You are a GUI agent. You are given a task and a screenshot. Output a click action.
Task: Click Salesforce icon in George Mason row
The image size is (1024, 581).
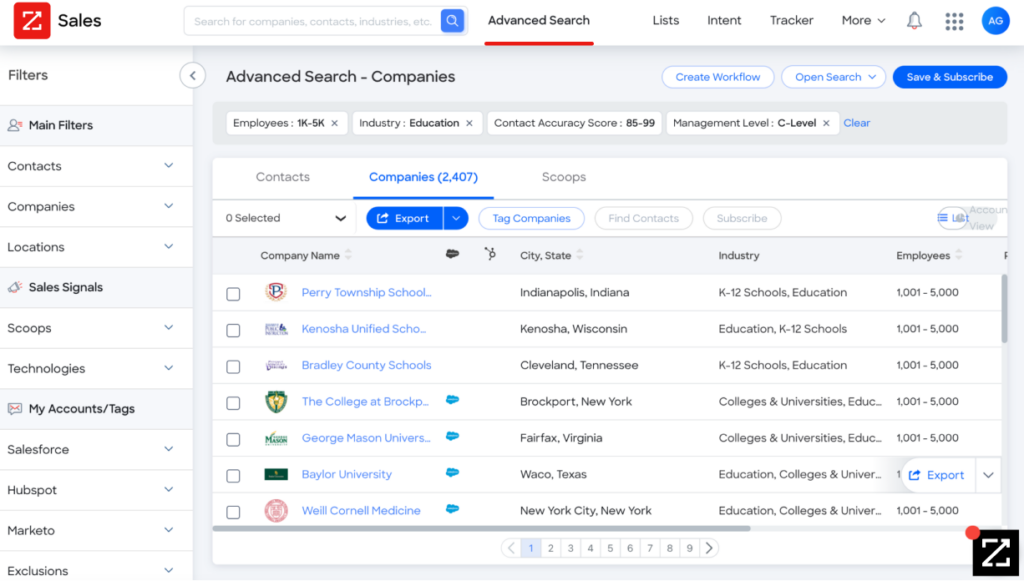point(452,436)
